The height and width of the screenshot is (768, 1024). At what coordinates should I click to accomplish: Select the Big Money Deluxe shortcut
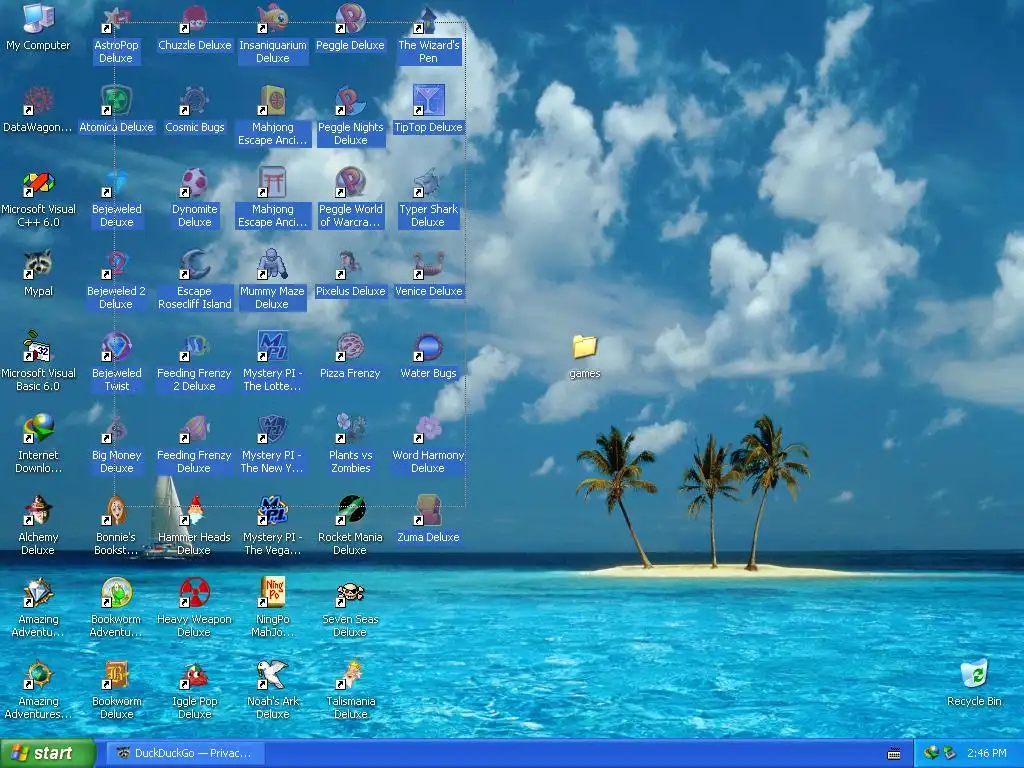point(116,428)
